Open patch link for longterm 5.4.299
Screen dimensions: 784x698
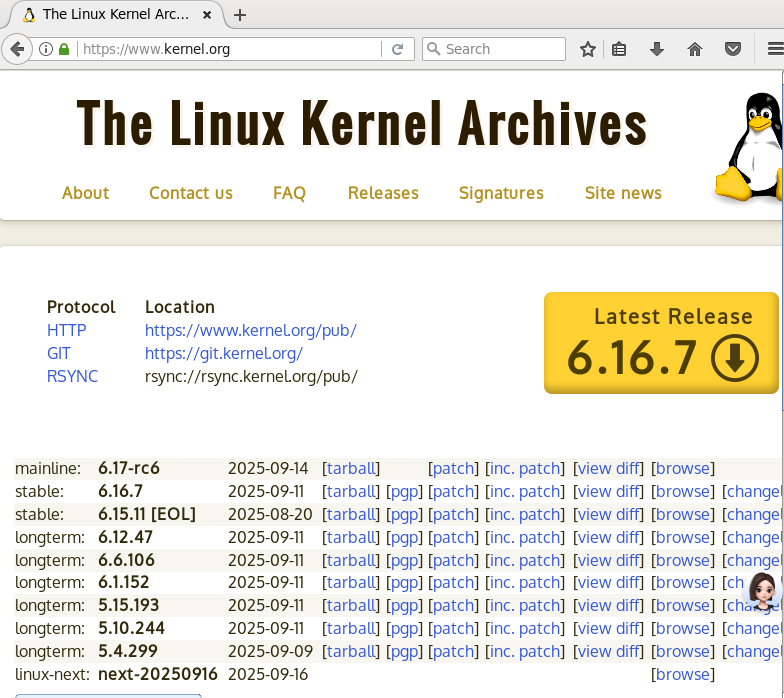[454, 652]
